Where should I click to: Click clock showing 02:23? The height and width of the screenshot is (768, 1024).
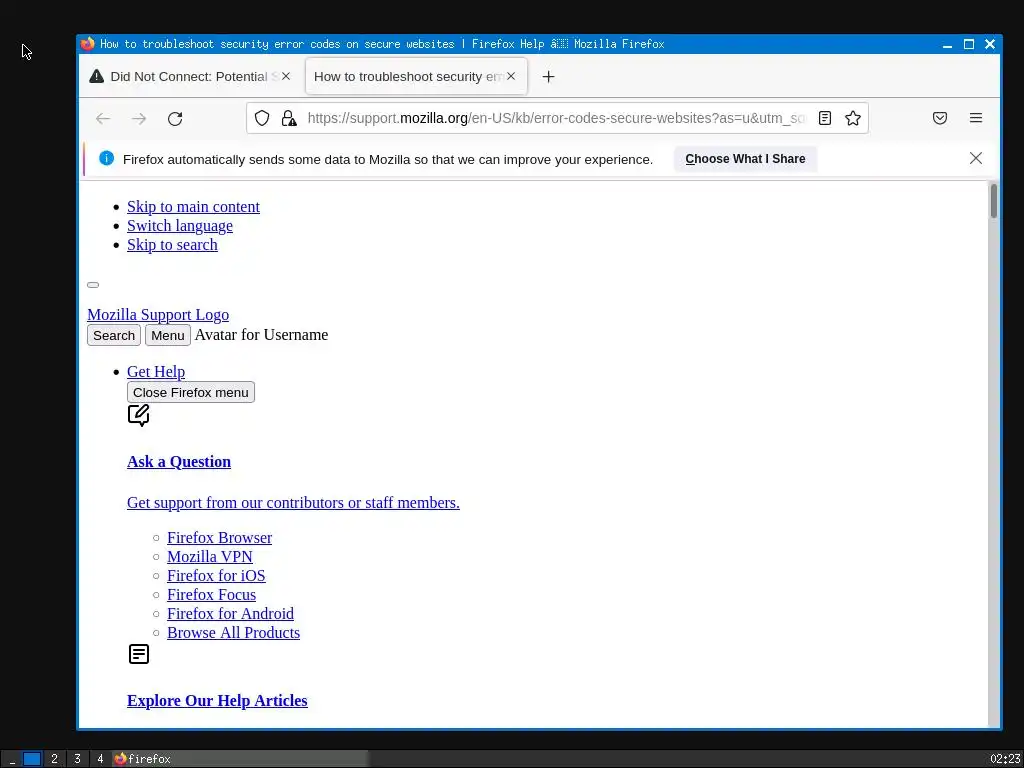(x=1004, y=759)
